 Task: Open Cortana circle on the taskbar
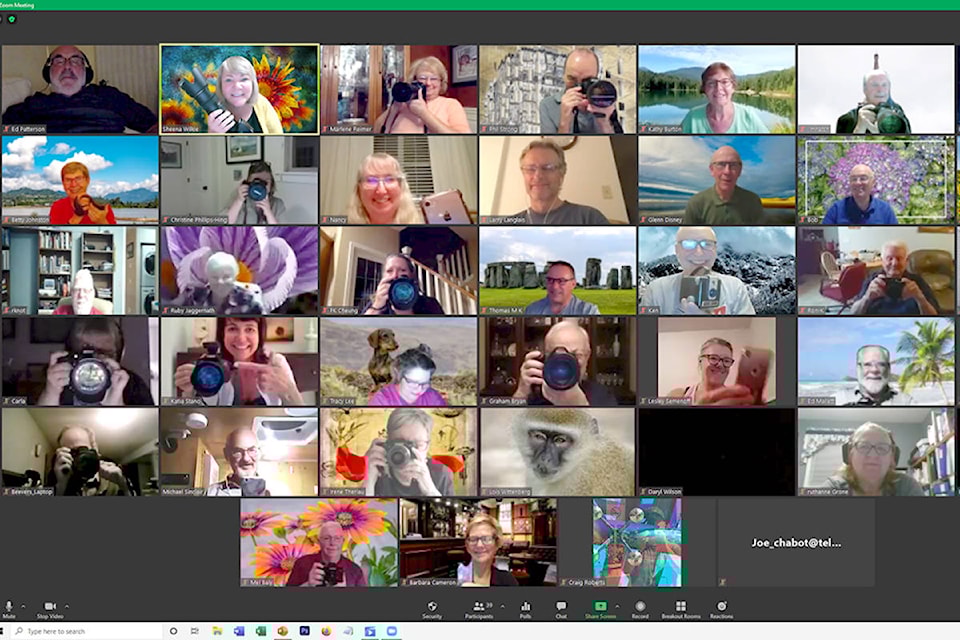(173, 631)
